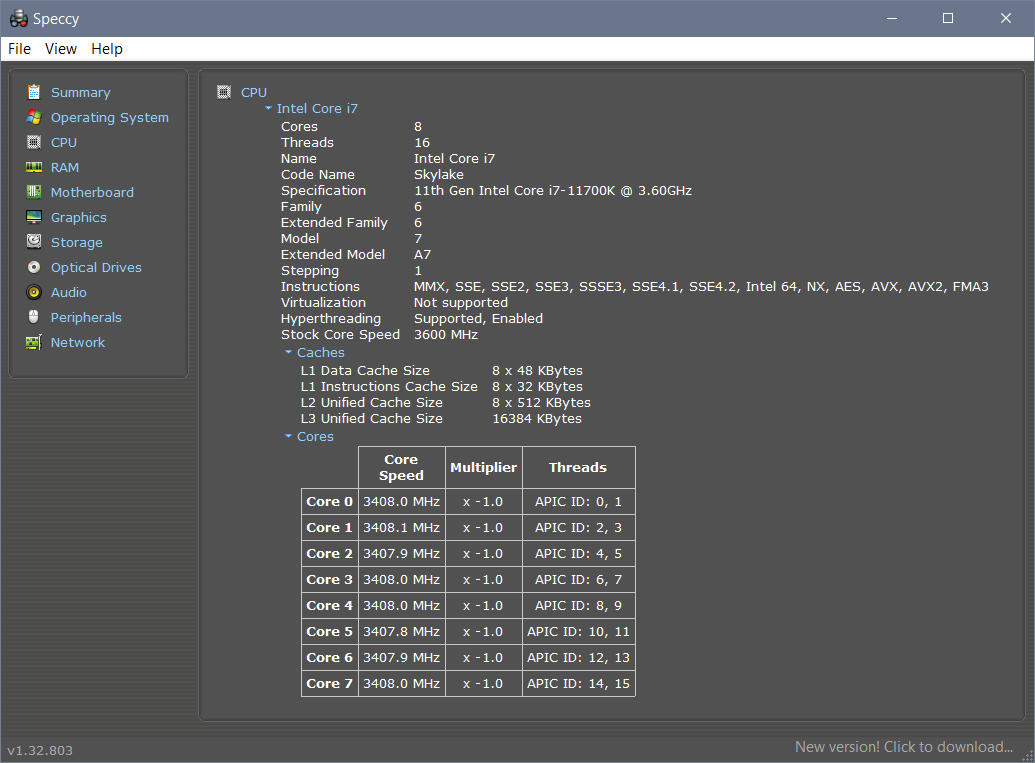
Task: Open the View menu
Action: coord(61,49)
